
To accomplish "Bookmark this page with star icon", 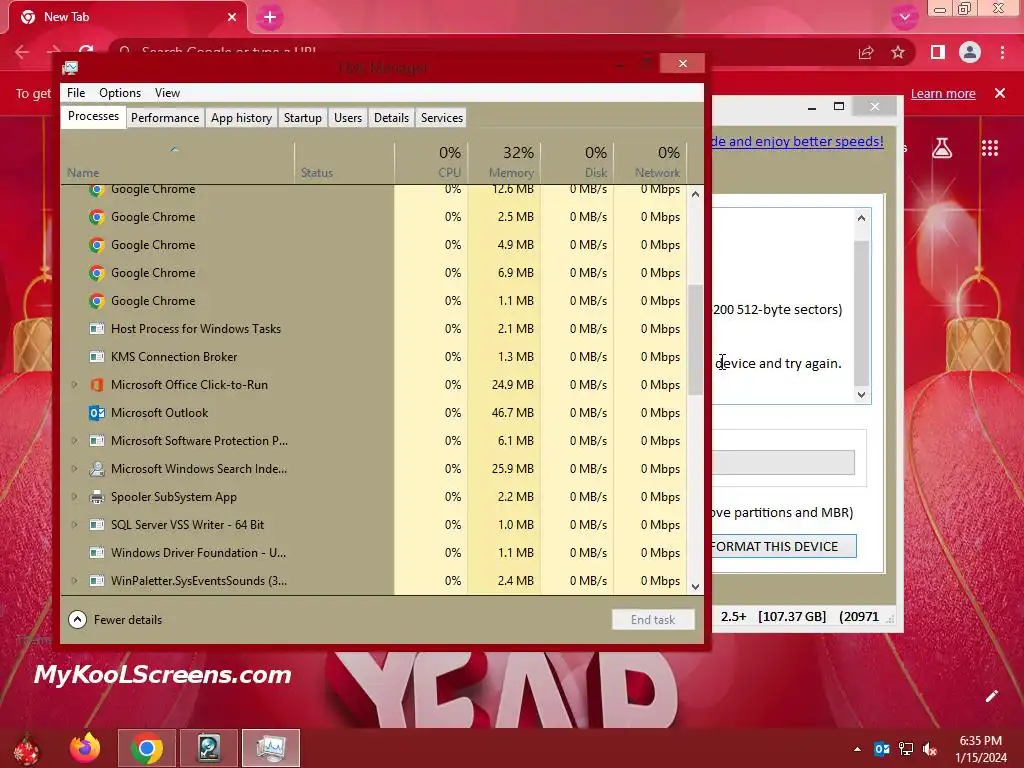I will tap(898, 52).
